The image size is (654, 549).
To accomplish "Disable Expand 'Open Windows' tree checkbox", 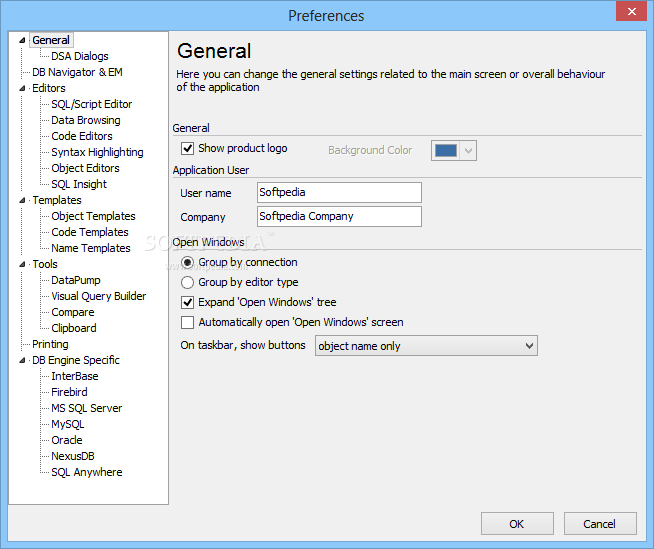I will (187, 302).
